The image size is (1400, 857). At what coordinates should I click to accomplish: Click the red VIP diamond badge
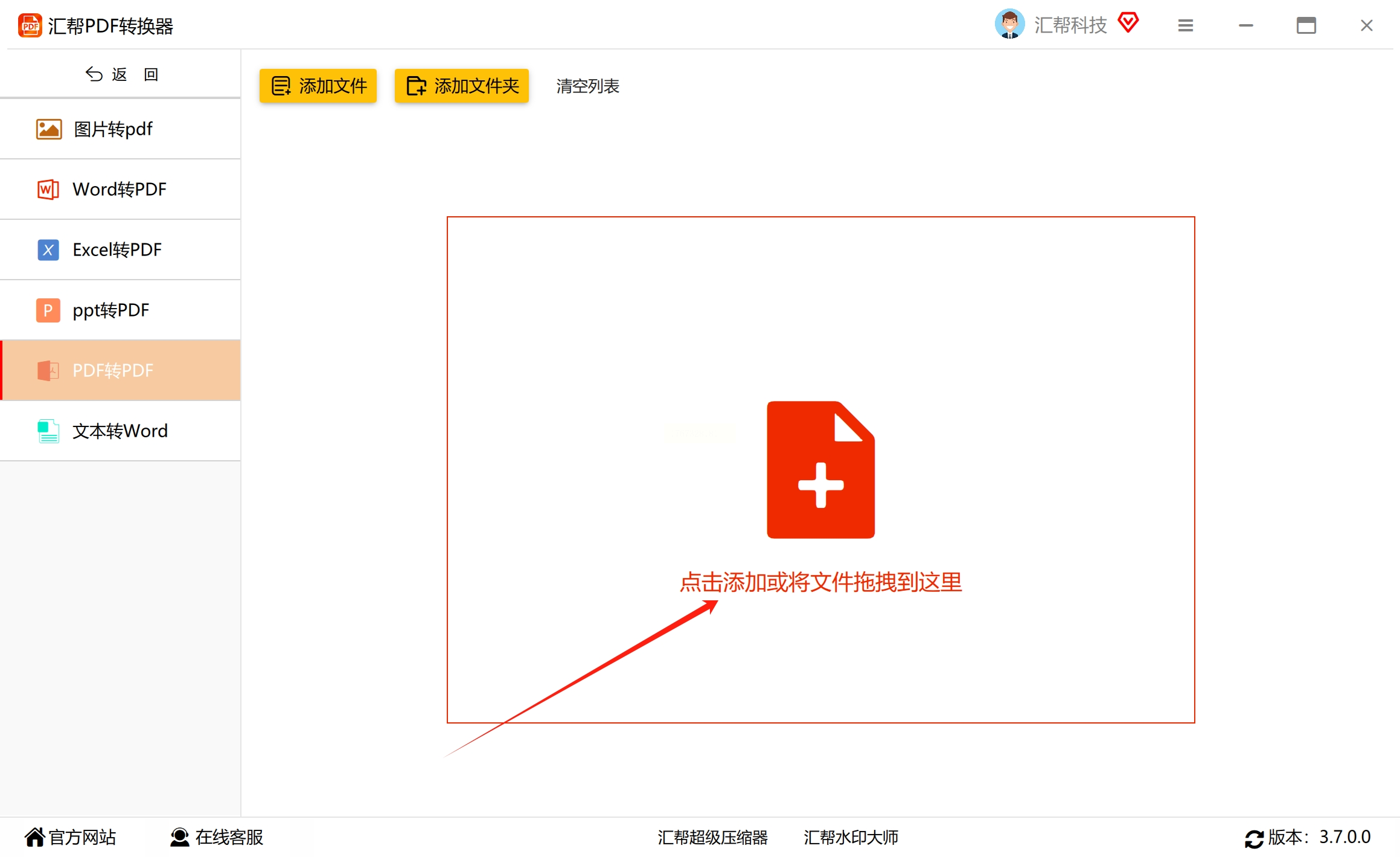tap(1127, 24)
